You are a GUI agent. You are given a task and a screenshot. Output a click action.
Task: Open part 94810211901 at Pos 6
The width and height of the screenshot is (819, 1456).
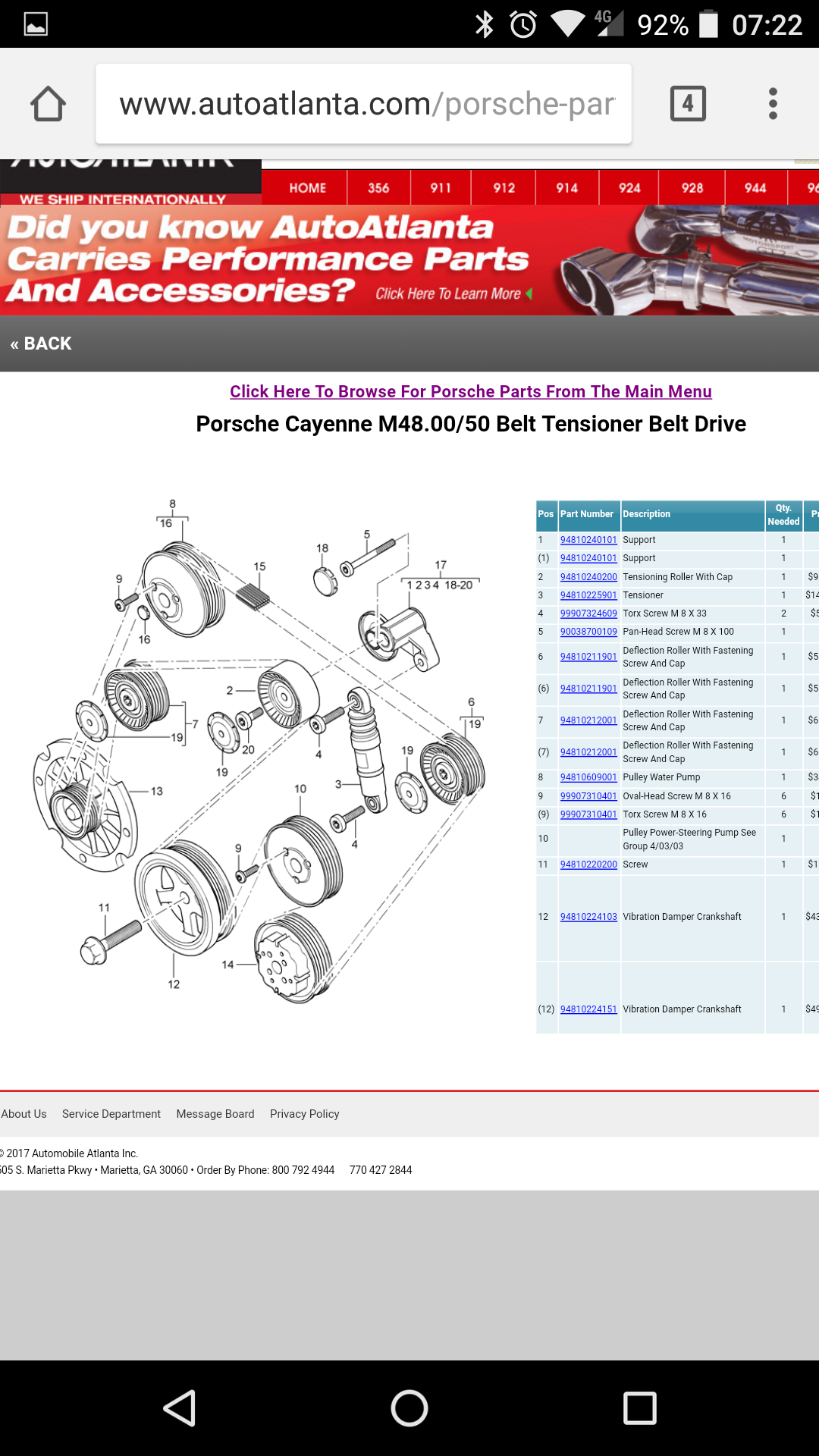pyautogui.click(x=588, y=657)
